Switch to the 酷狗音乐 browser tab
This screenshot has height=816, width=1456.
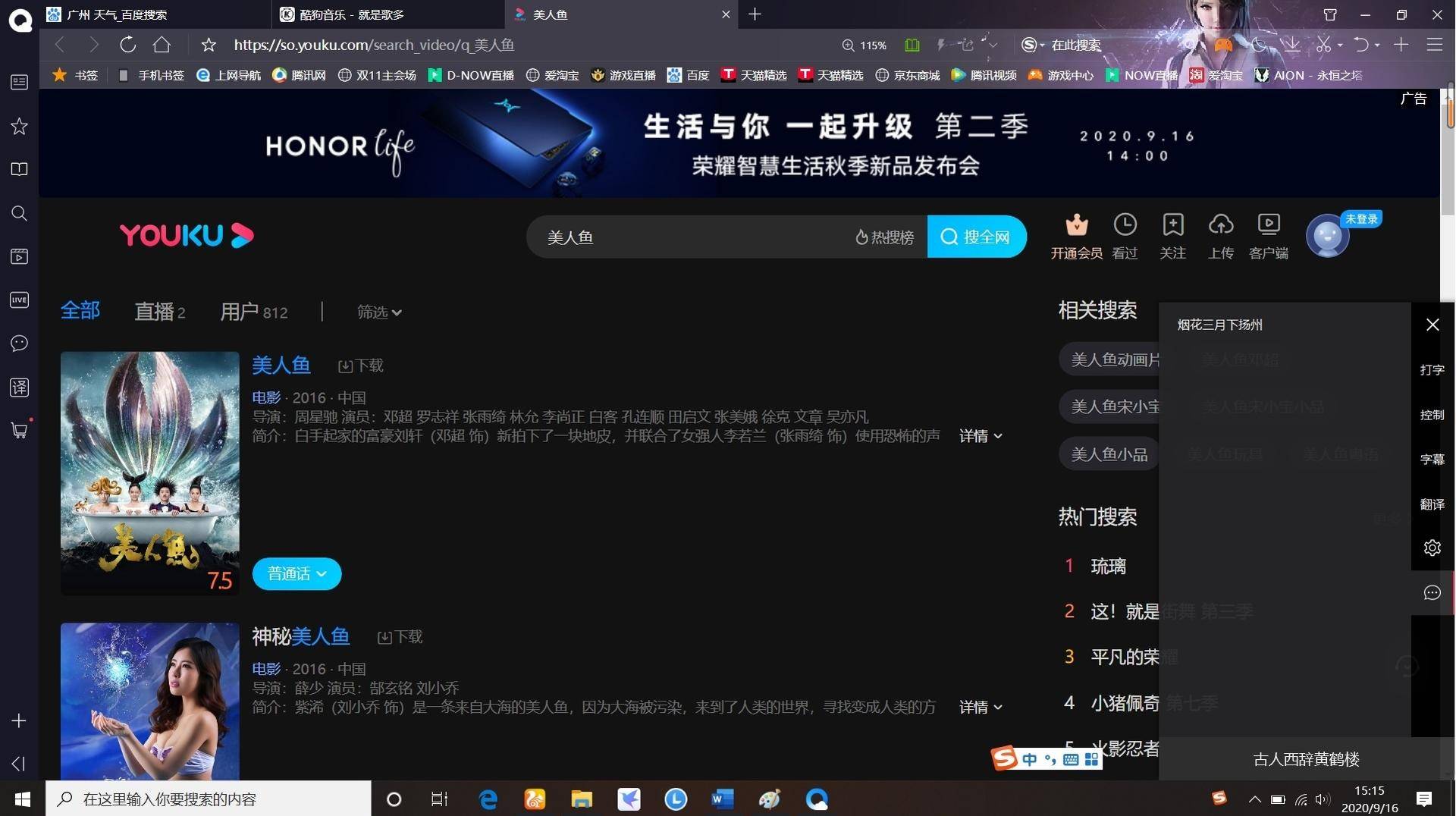(x=387, y=14)
